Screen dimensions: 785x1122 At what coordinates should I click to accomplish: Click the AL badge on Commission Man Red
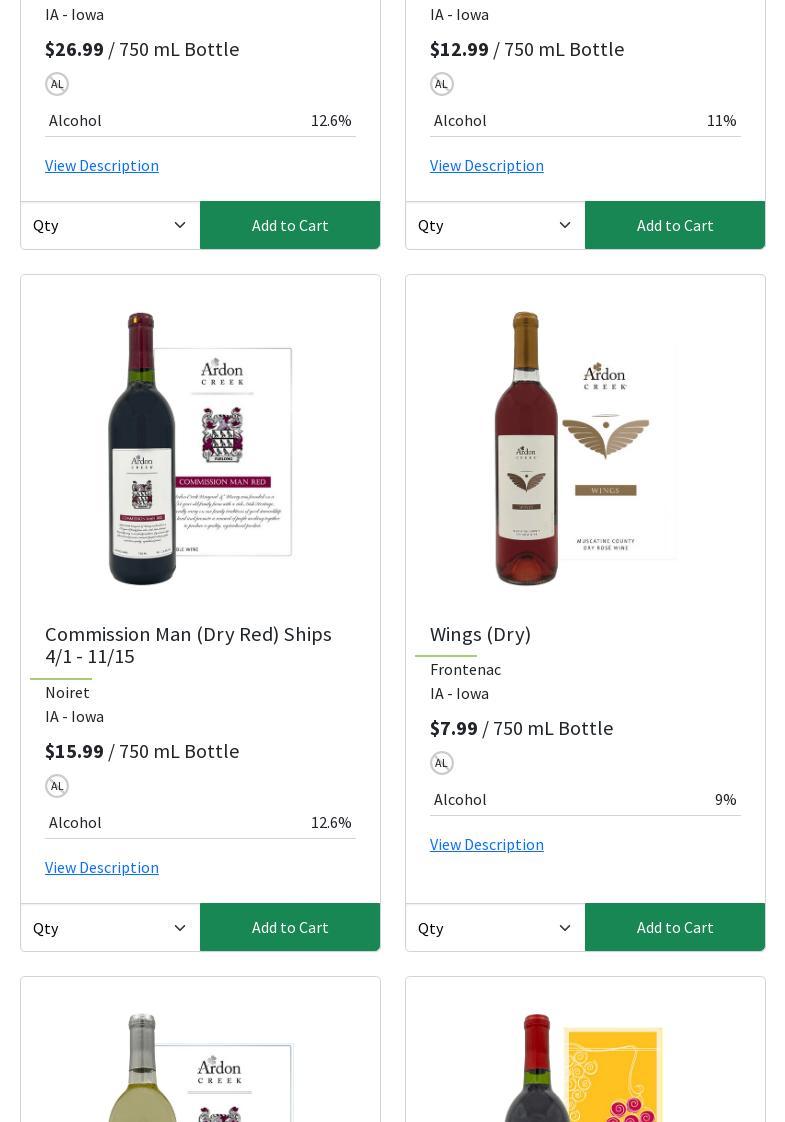tap(57, 786)
